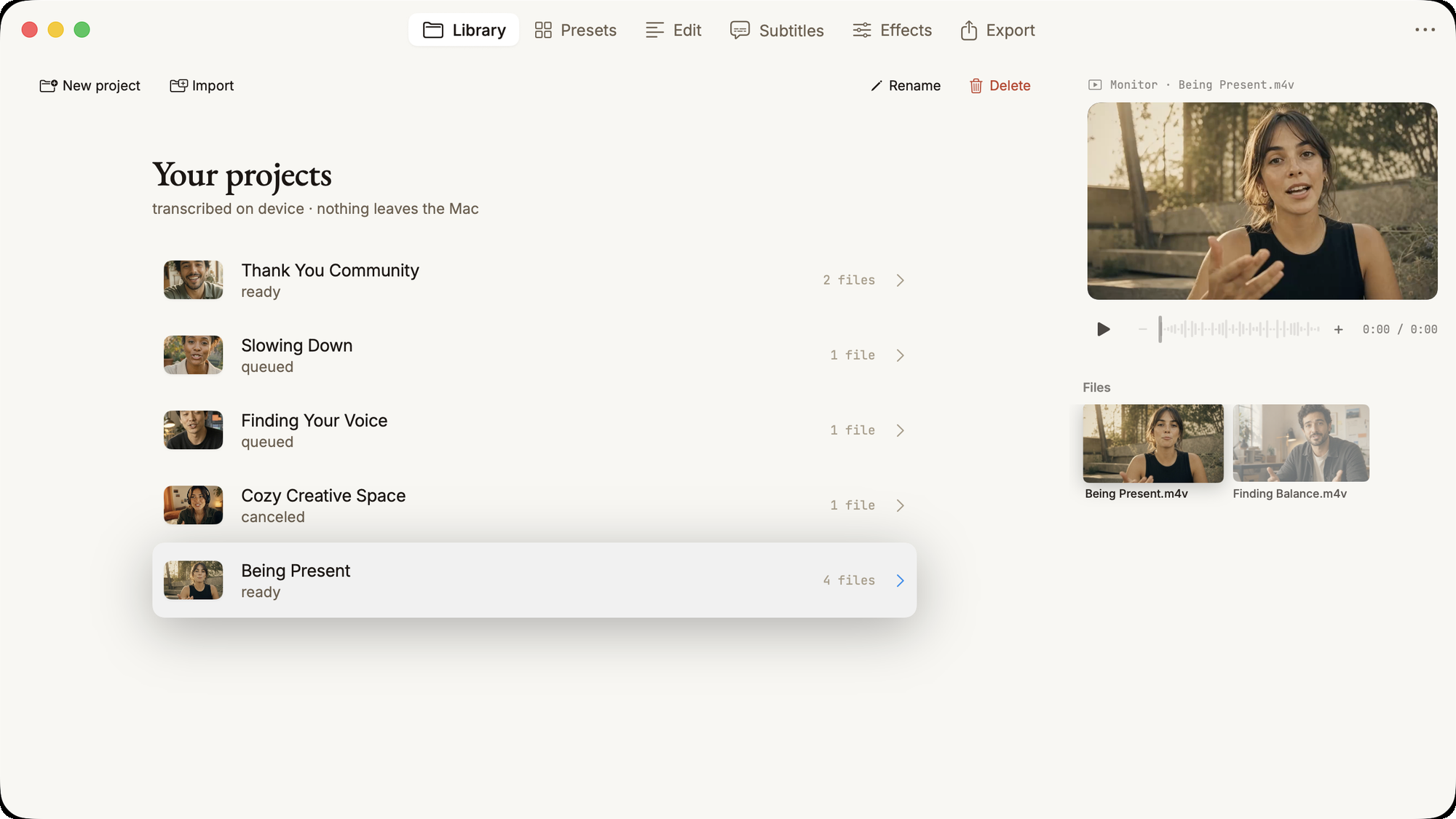Switch to the Presets tab
This screenshot has width=1456, height=819.
point(575,30)
